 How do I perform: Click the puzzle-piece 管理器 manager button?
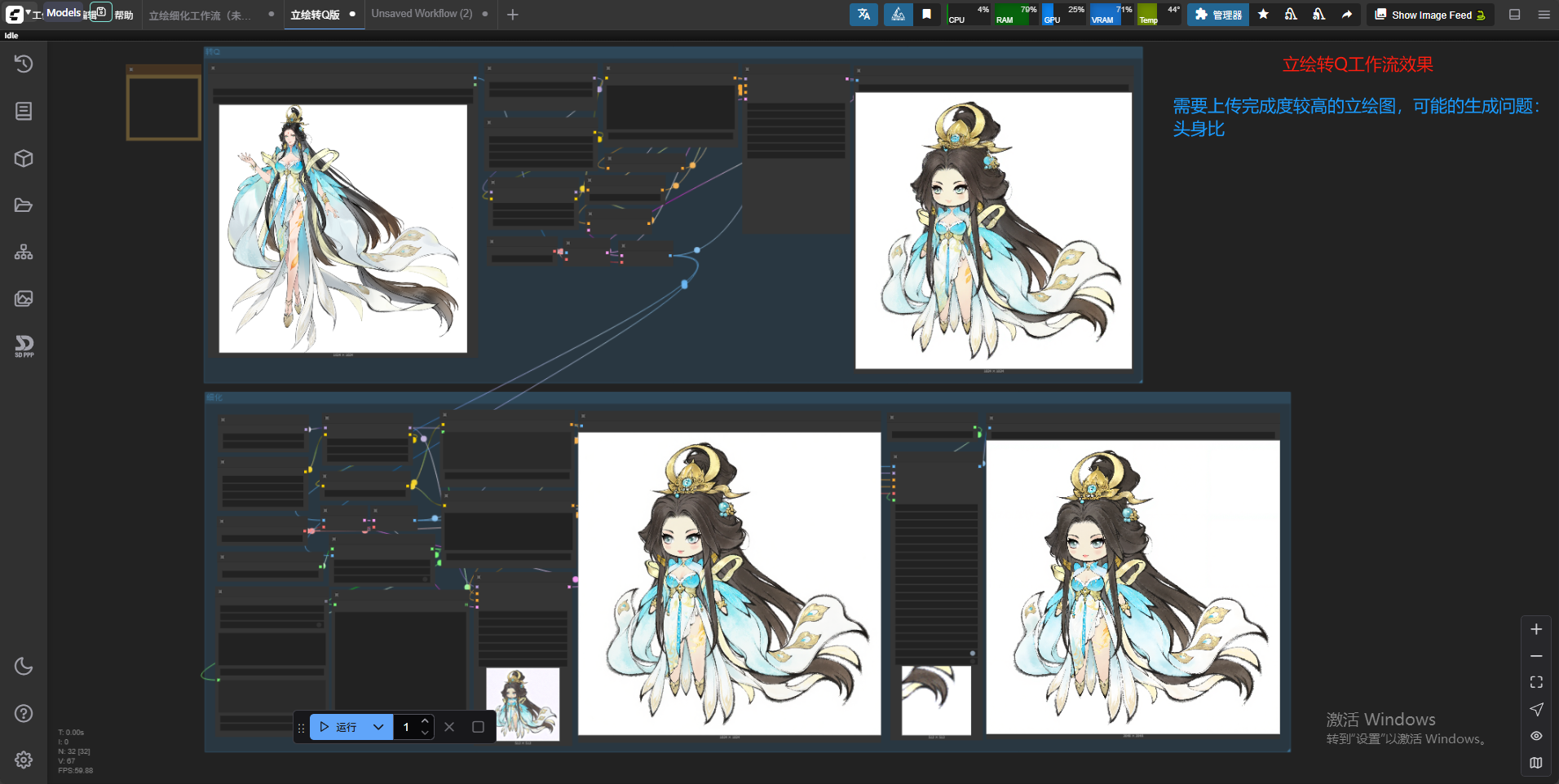point(1217,15)
